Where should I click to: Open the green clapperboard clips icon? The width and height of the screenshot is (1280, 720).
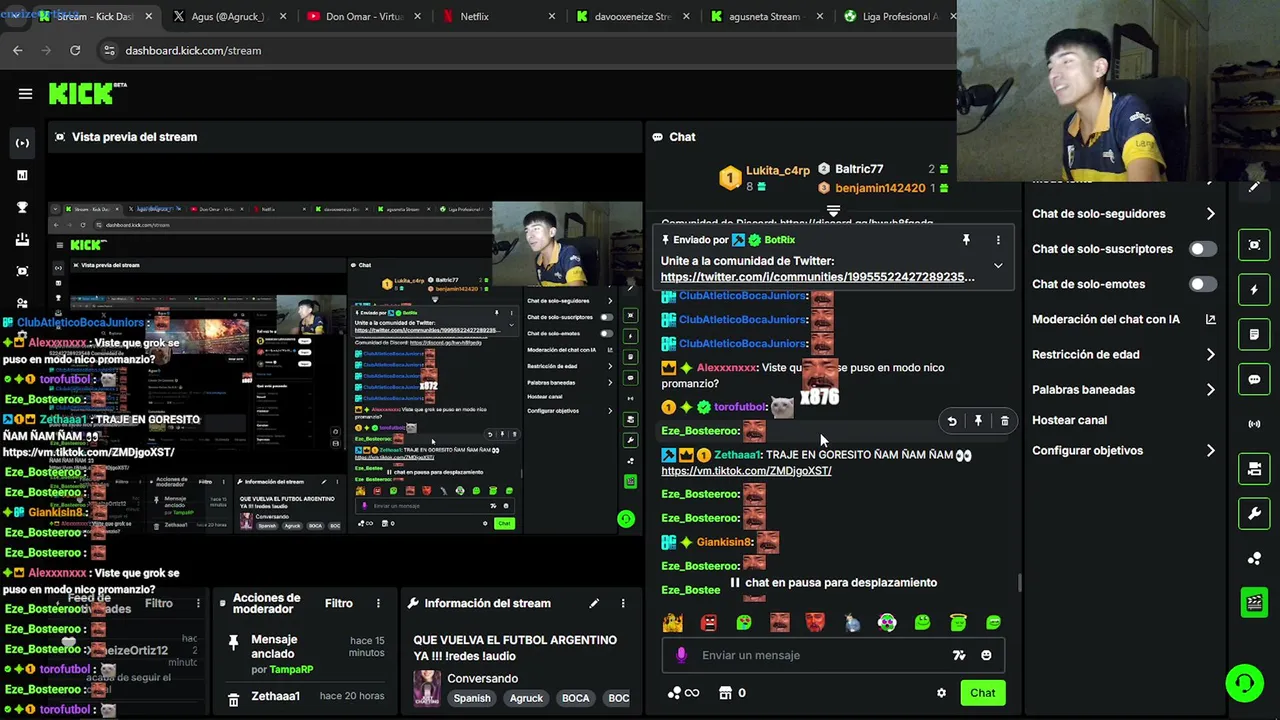pos(1254,602)
